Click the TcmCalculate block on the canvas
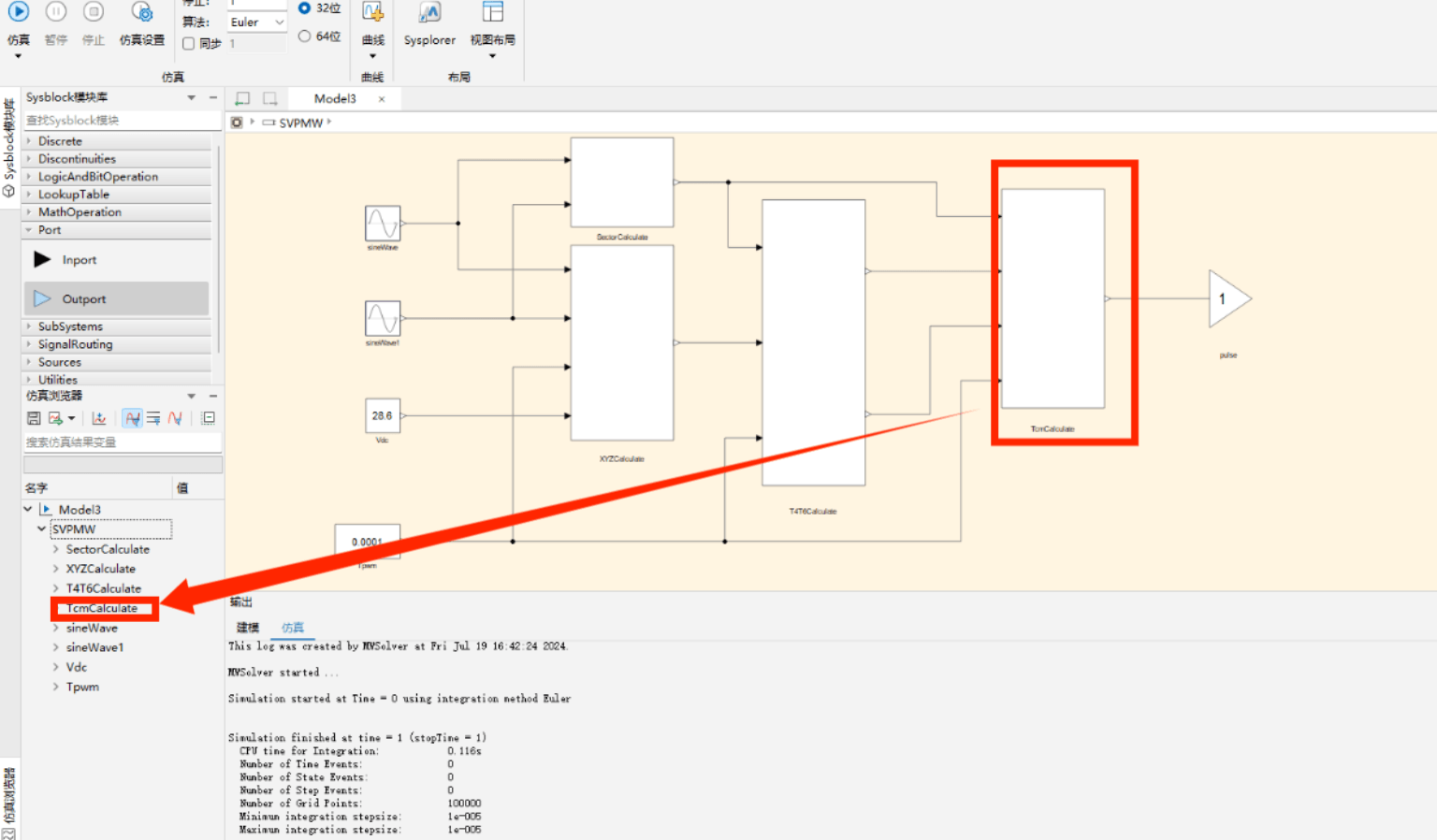This screenshot has height=840, width=1437. coord(1052,298)
